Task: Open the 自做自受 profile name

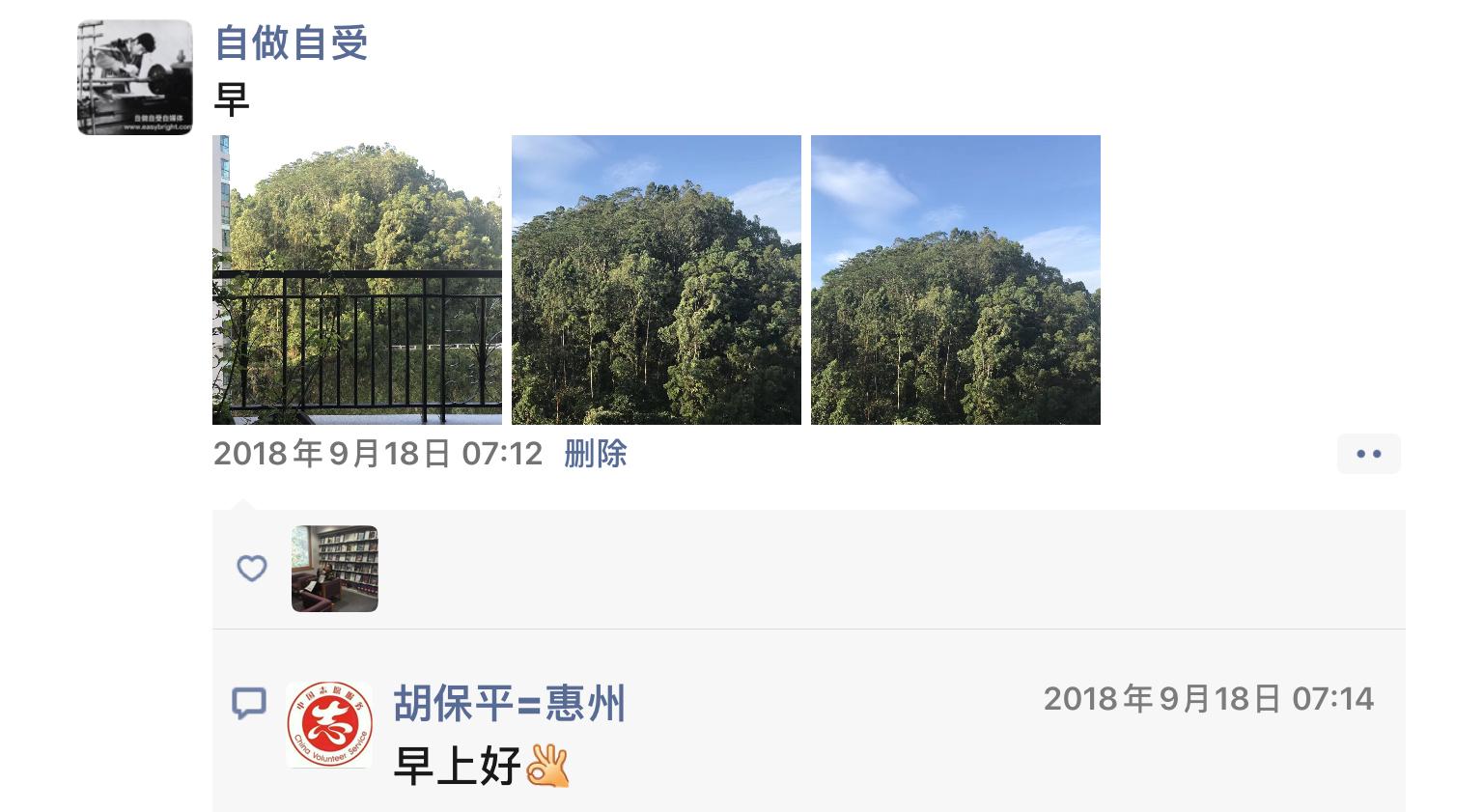Action: coord(292,42)
